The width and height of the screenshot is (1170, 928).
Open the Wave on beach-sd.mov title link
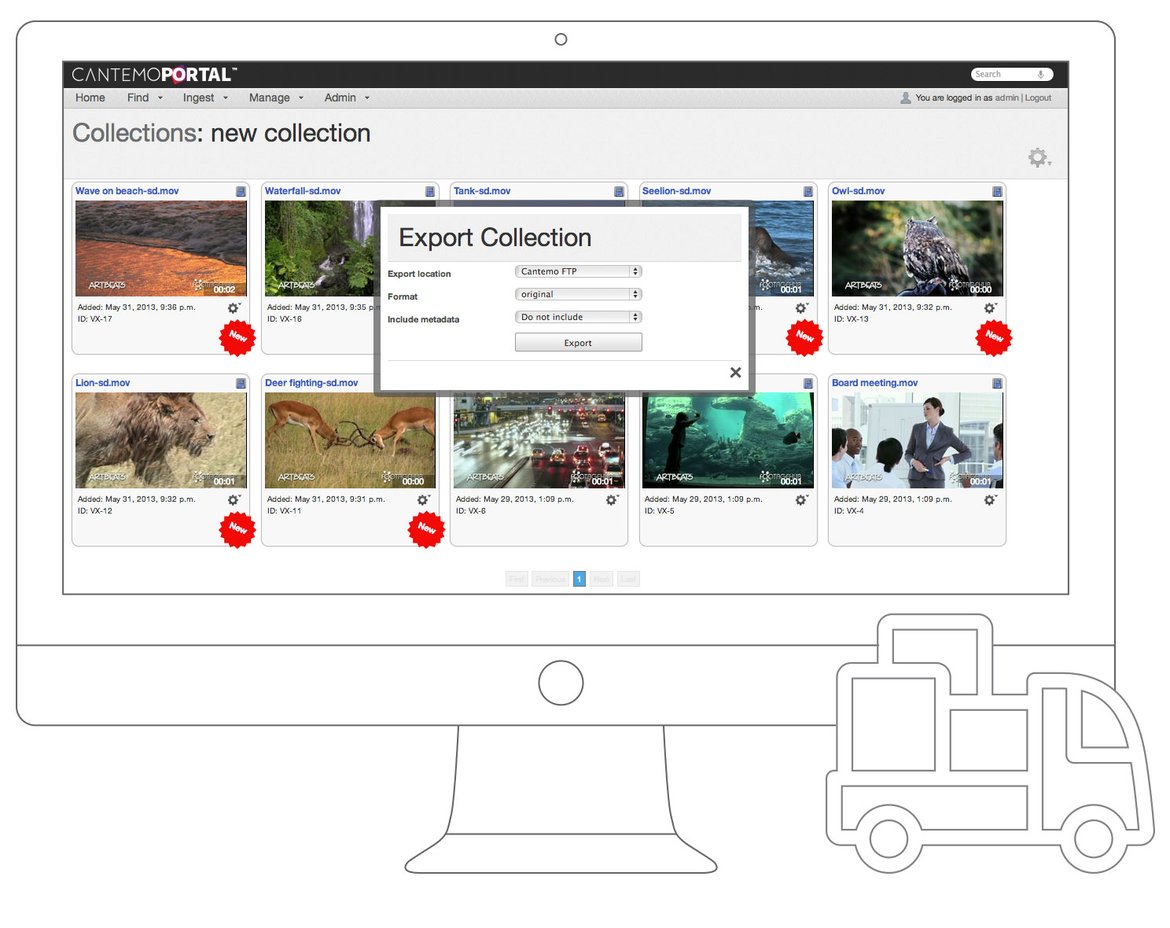127,191
